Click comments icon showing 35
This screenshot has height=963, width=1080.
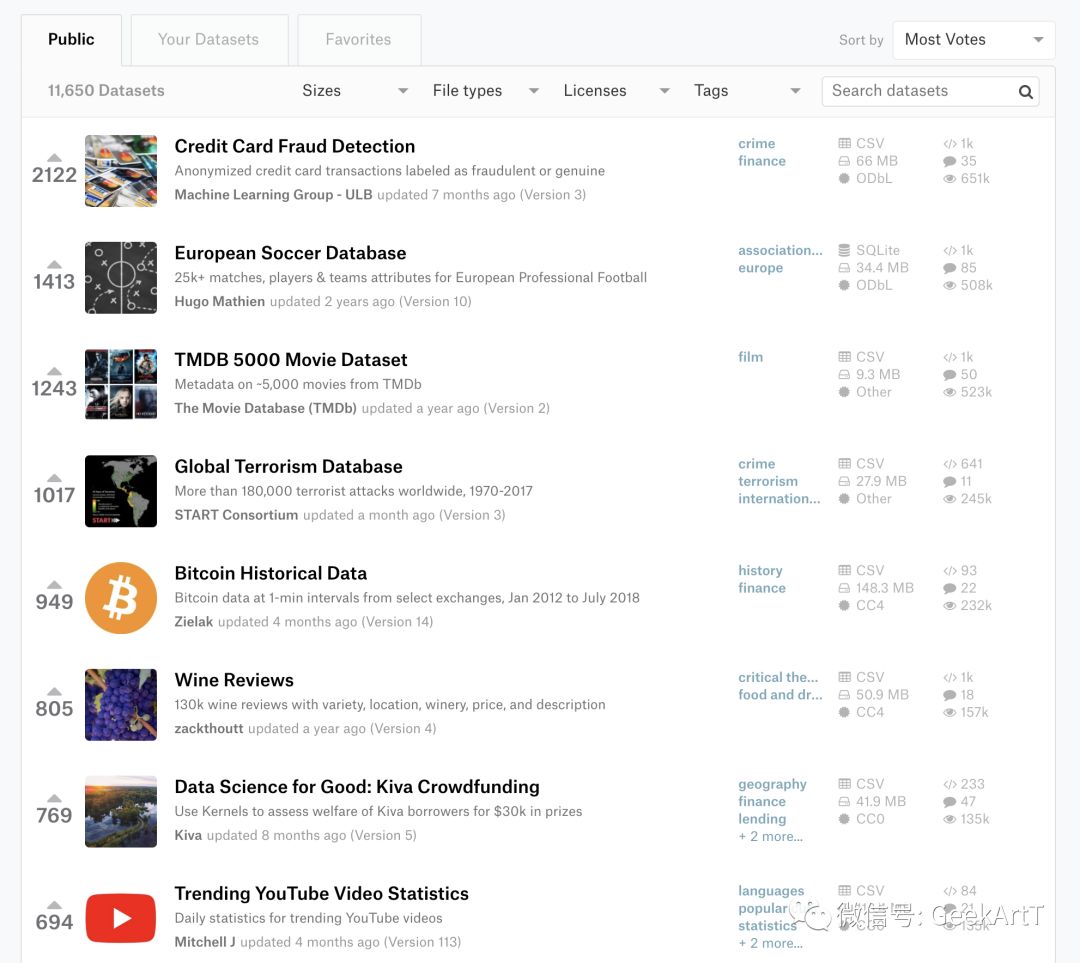pyautogui.click(x=950, y=161)
